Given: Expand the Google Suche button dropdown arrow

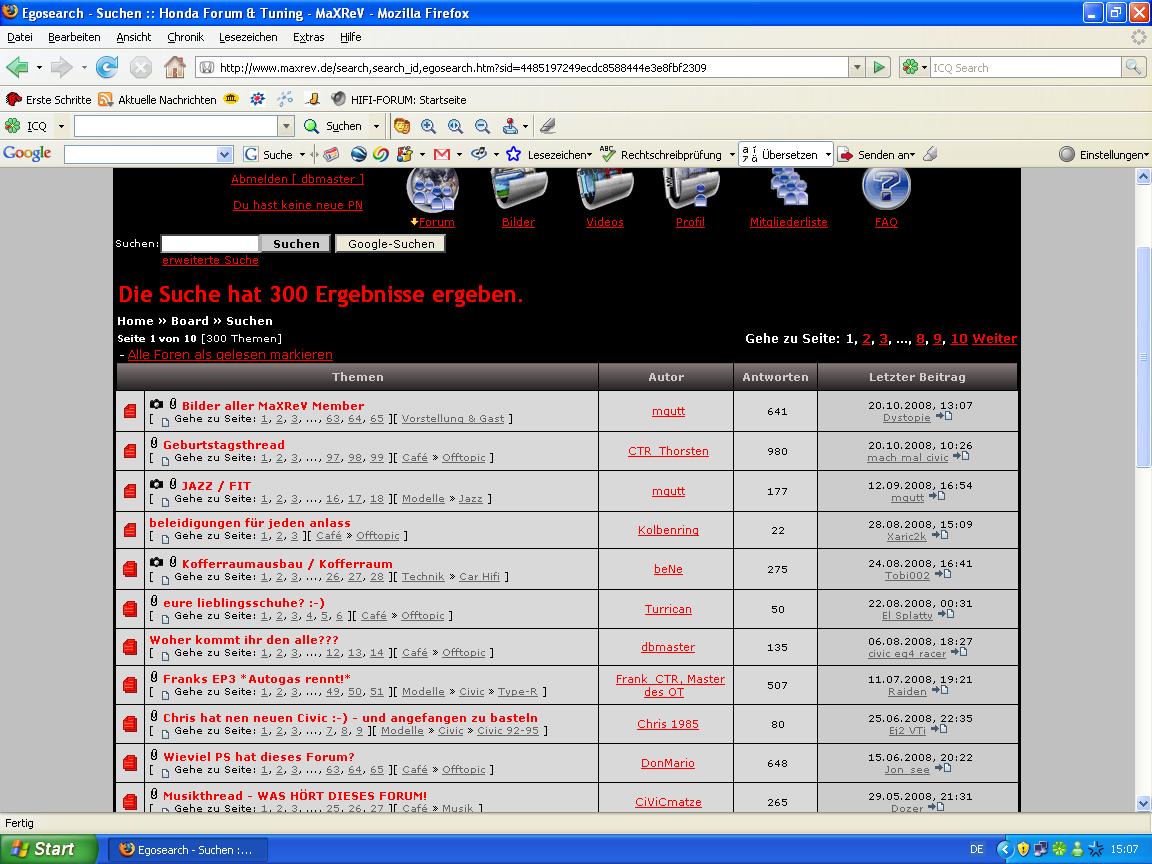Looking at the screenshot, I should click(x=302, y=155).
